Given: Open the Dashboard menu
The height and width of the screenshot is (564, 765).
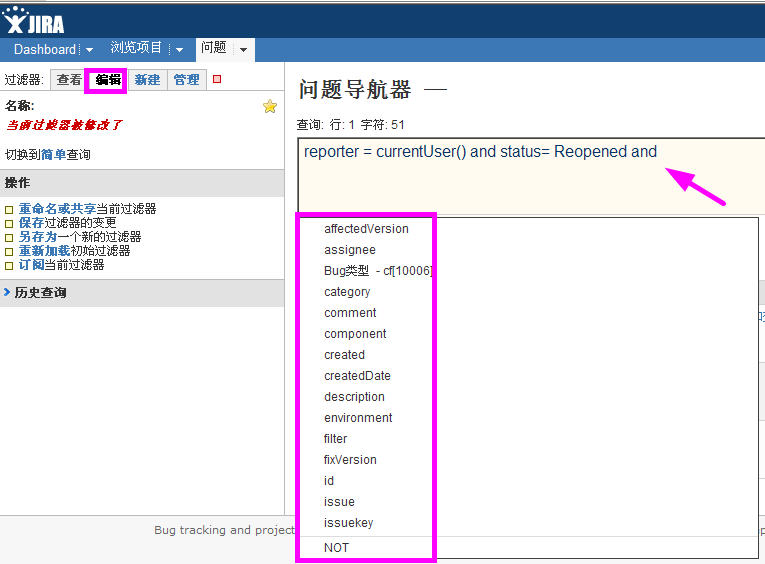Looking at the screenshot, I should pos(45,49).
